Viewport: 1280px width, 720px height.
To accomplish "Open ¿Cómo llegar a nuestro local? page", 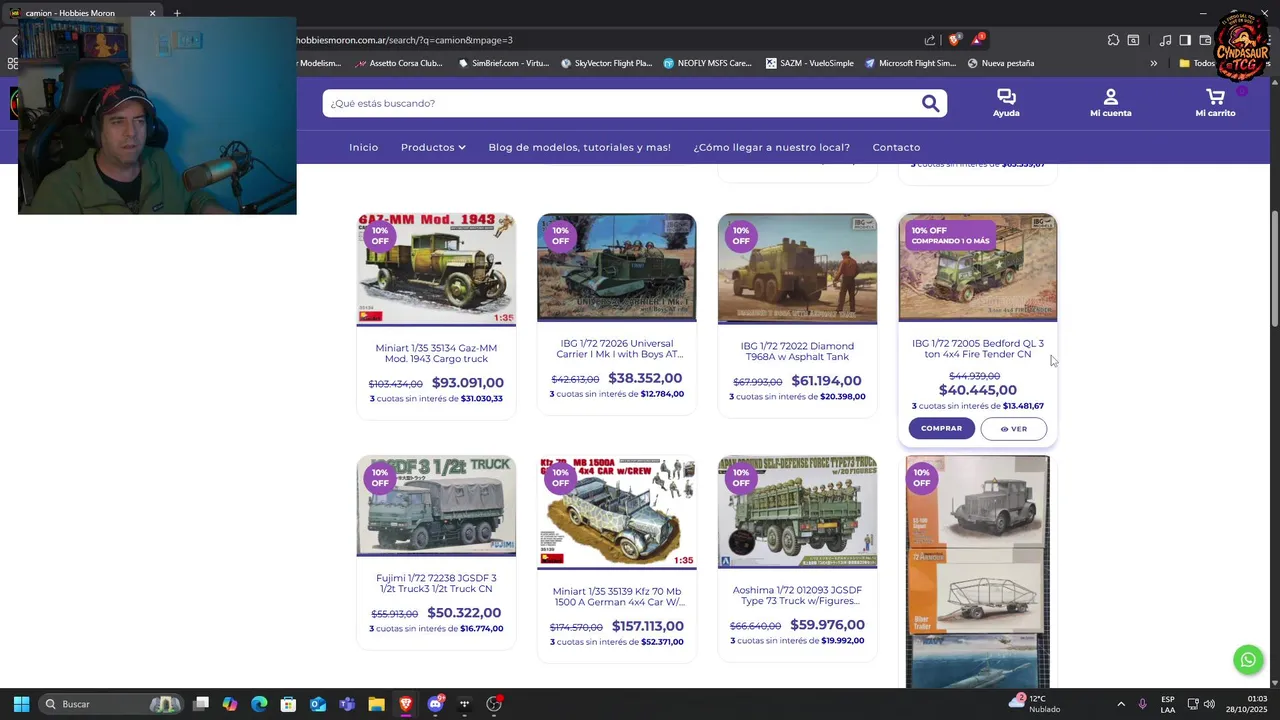I will [x=771, y=147].
